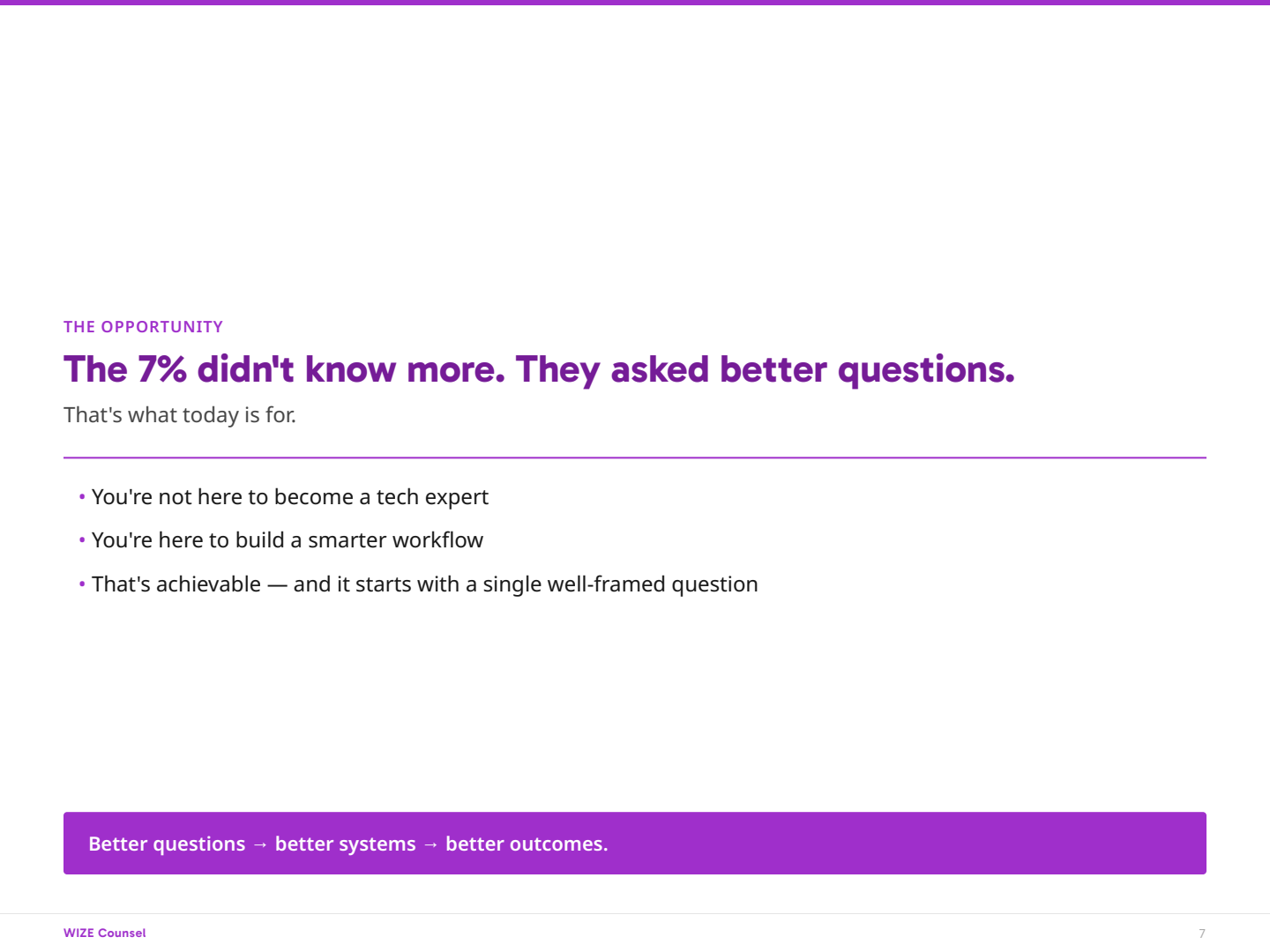The width and height of the screenshot is (1270, 952).
Task: Click the headline about the 7%
Action: tap(539, 369)
